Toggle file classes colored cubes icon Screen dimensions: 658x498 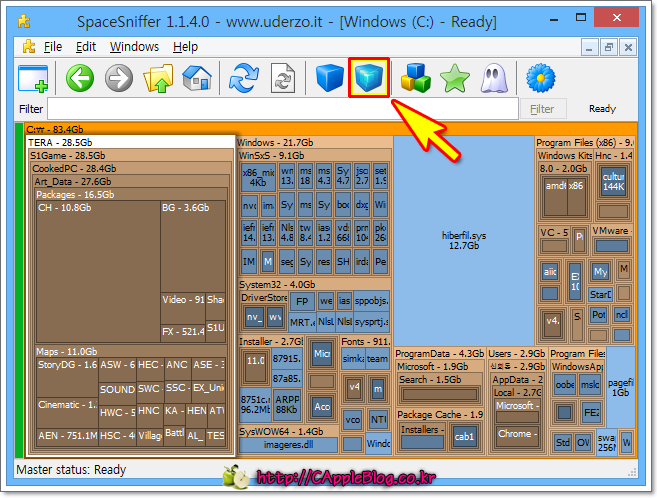click(x=415, y=78)
